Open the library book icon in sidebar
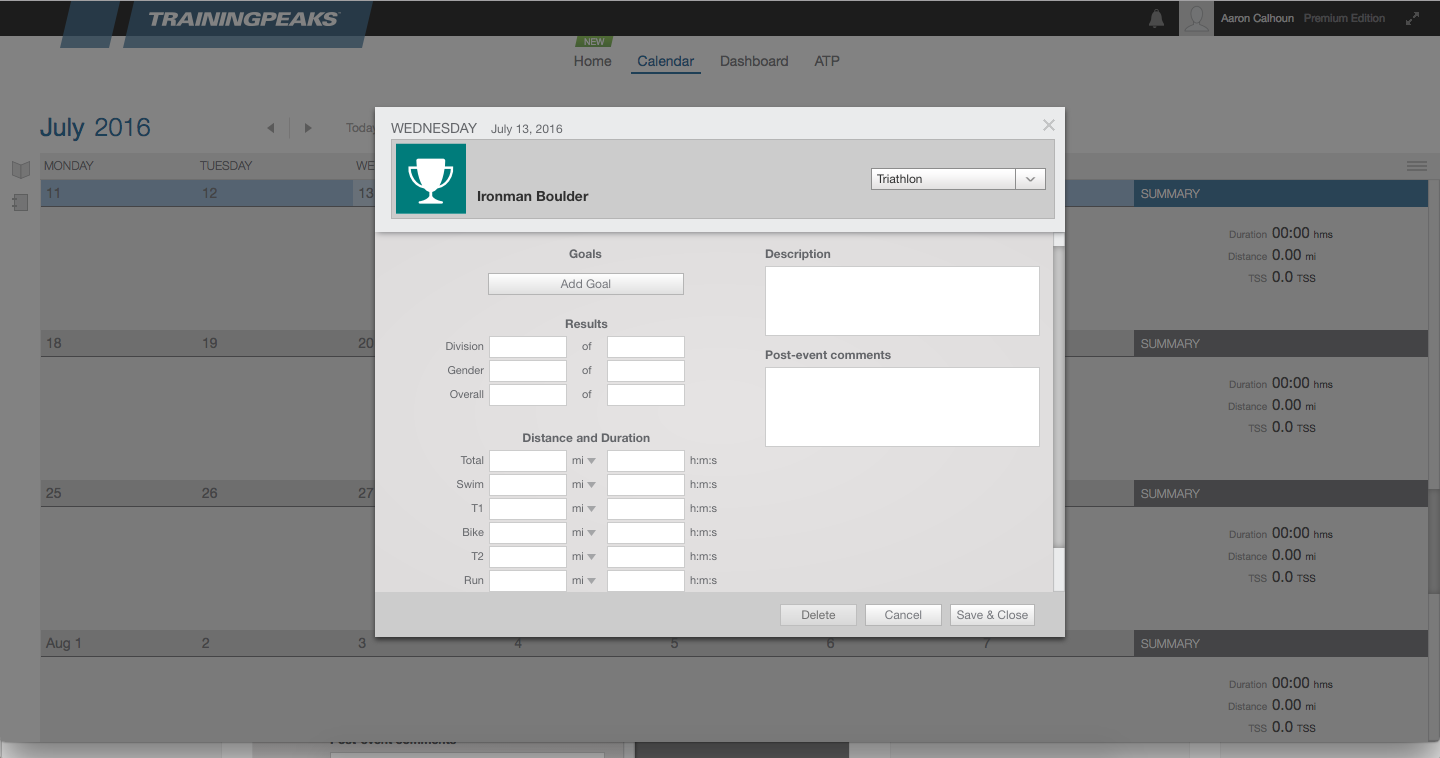Viewport: 1440px width, 758px height. click(x=21, y=169)
